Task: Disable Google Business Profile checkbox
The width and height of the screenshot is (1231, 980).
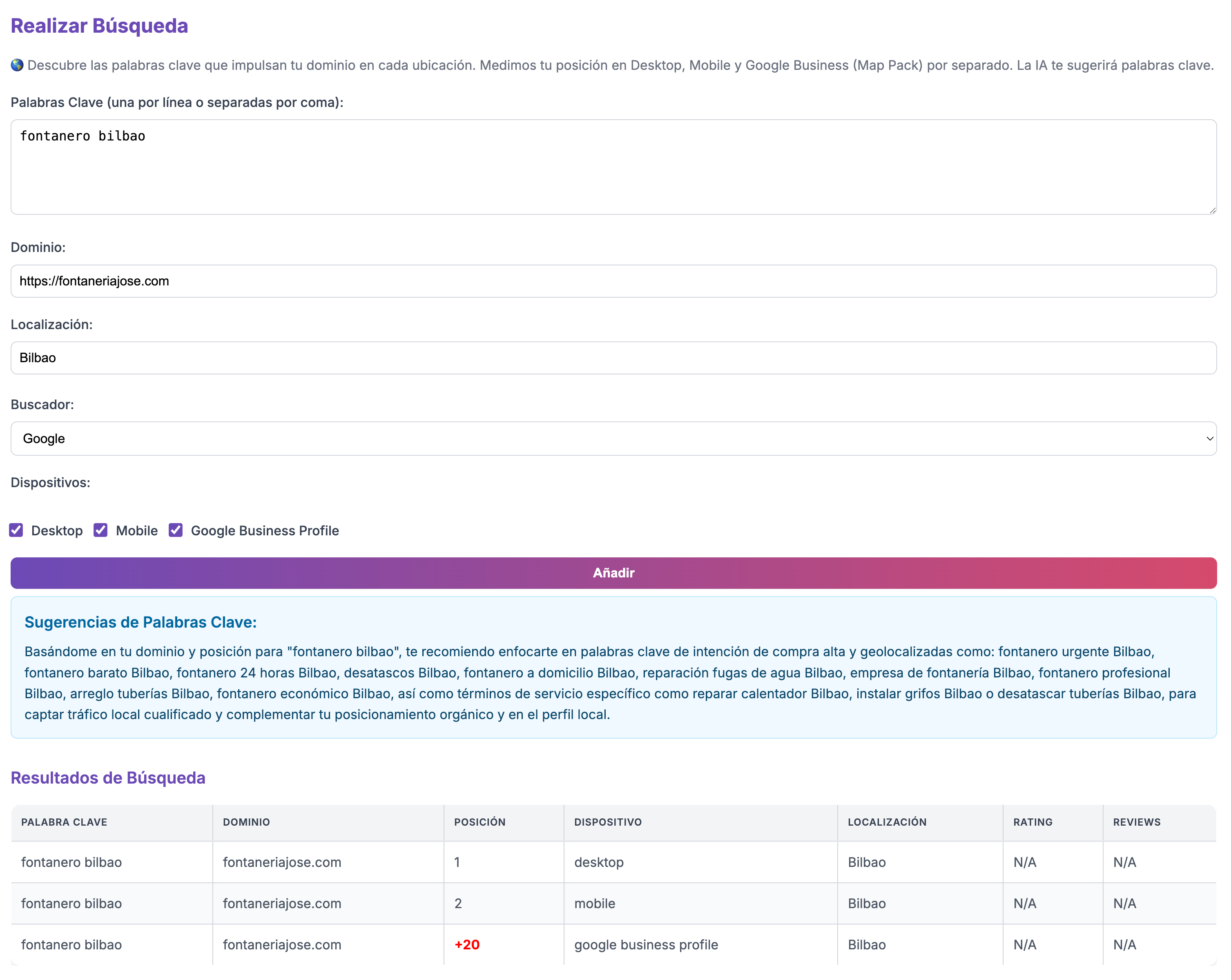Action: click(176, 530)
